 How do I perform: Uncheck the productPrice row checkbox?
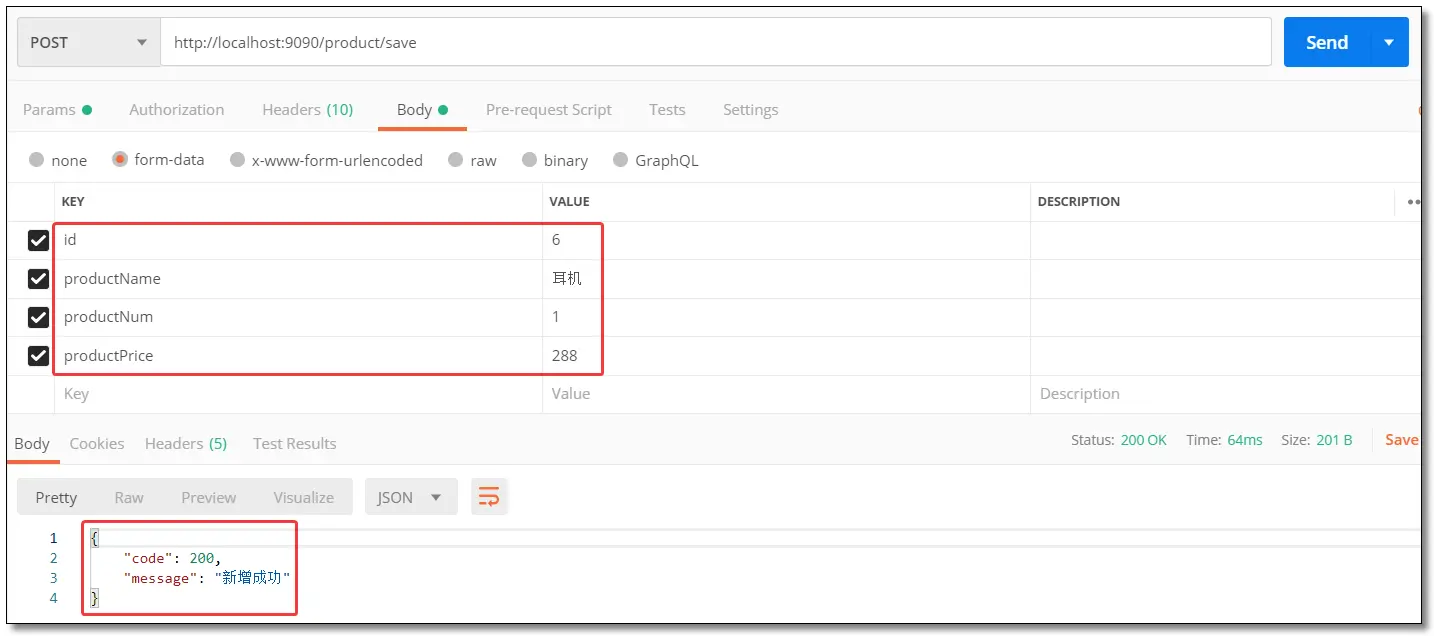(38, 355)
